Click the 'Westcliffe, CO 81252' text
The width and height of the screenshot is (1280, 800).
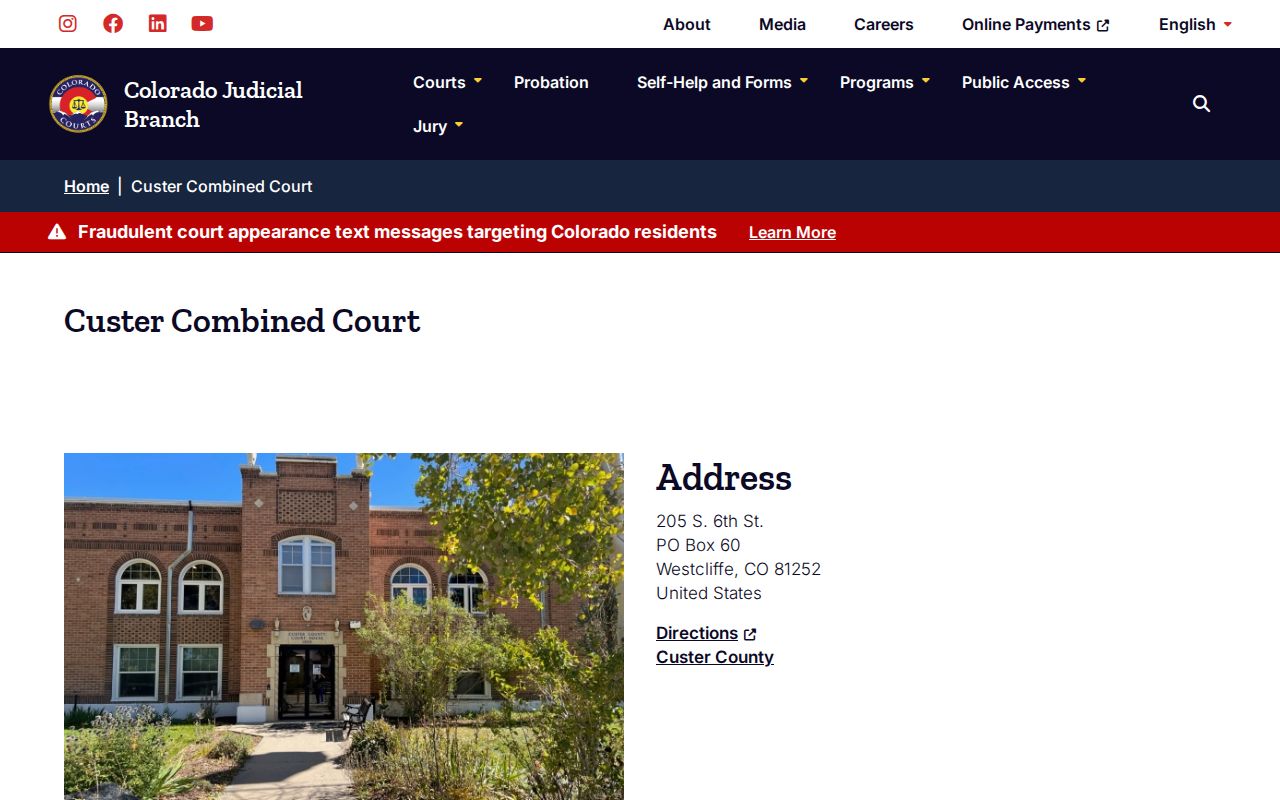point(738,569)
